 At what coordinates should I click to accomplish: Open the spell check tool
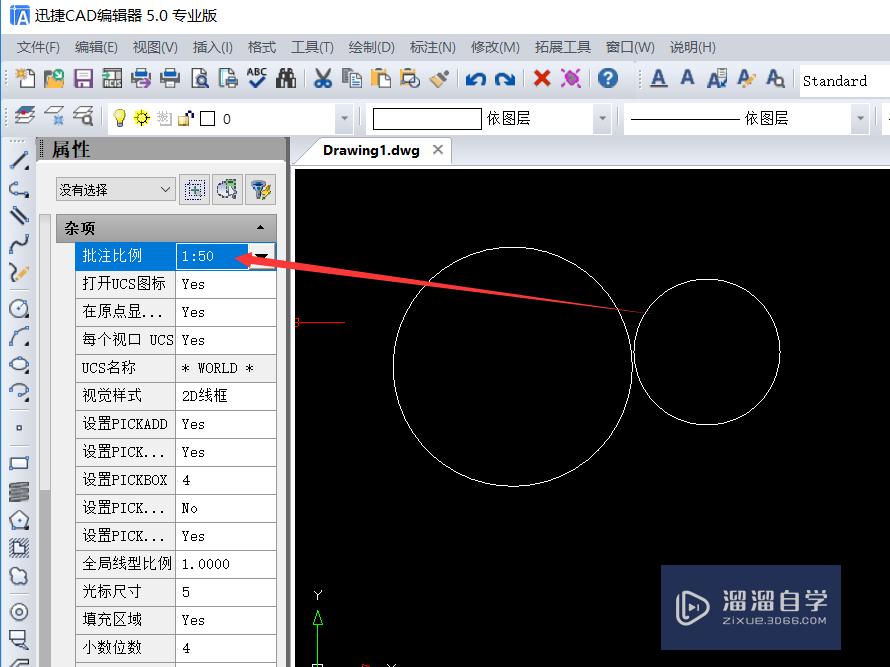coord(256,78)
